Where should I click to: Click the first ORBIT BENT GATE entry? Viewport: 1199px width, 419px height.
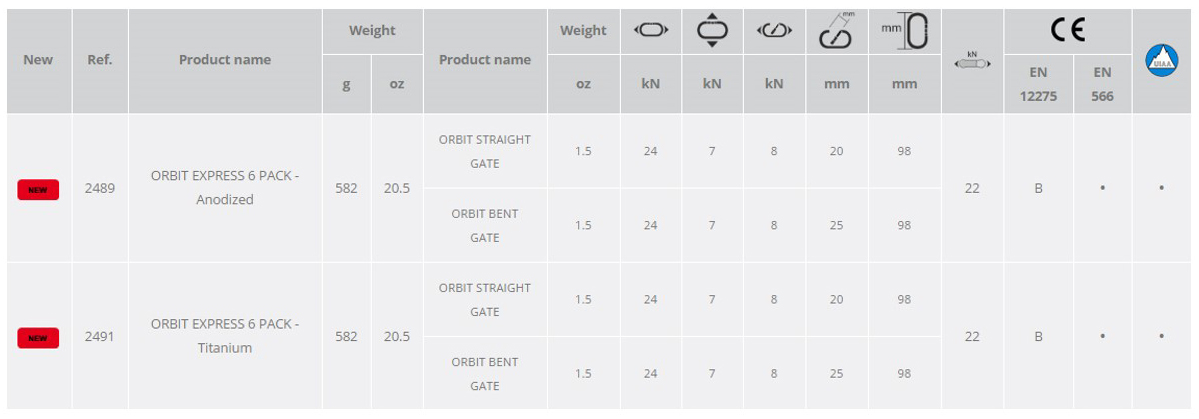pos(485,226)
